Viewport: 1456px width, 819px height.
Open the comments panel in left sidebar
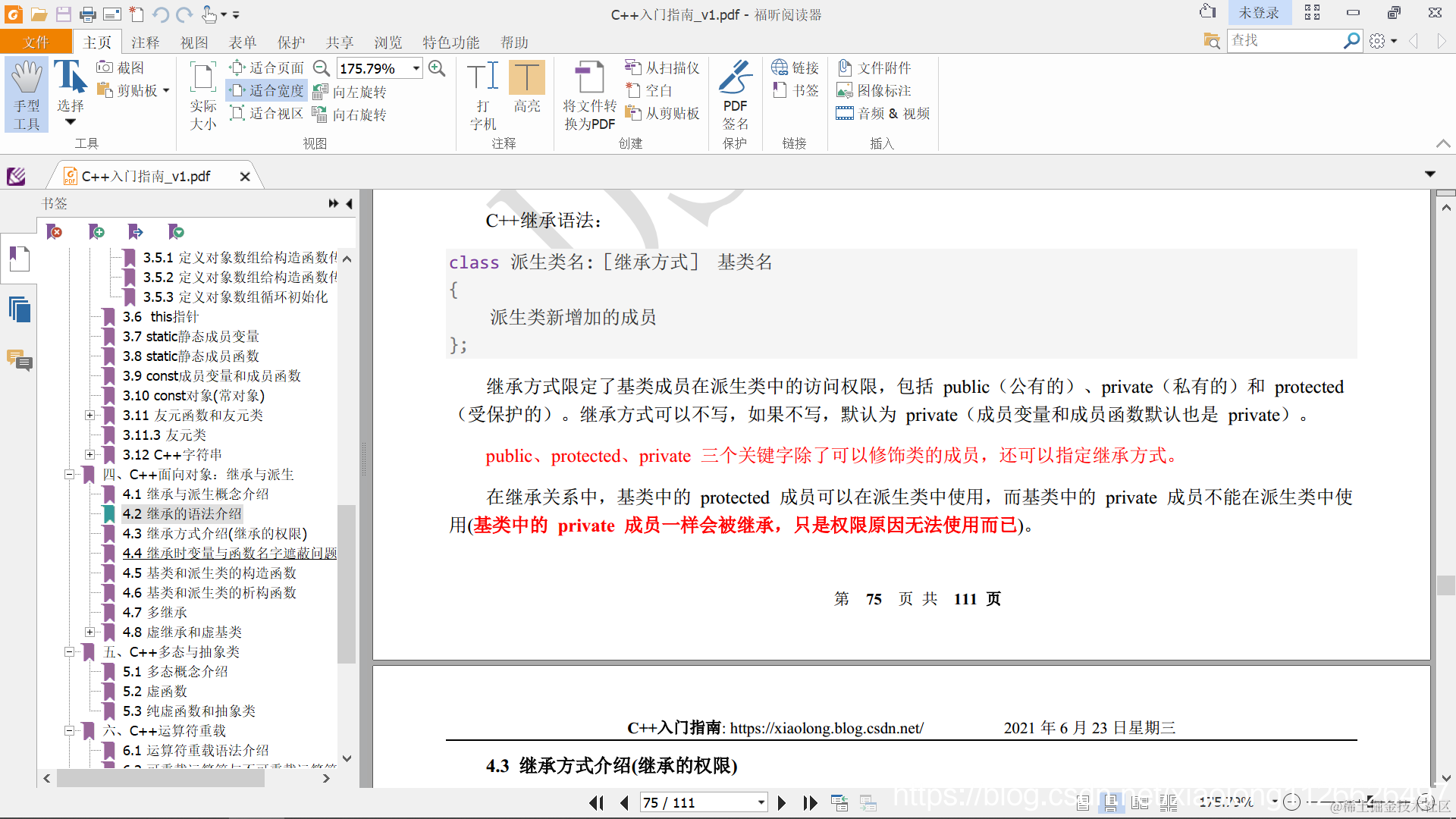tap(19, 359)
